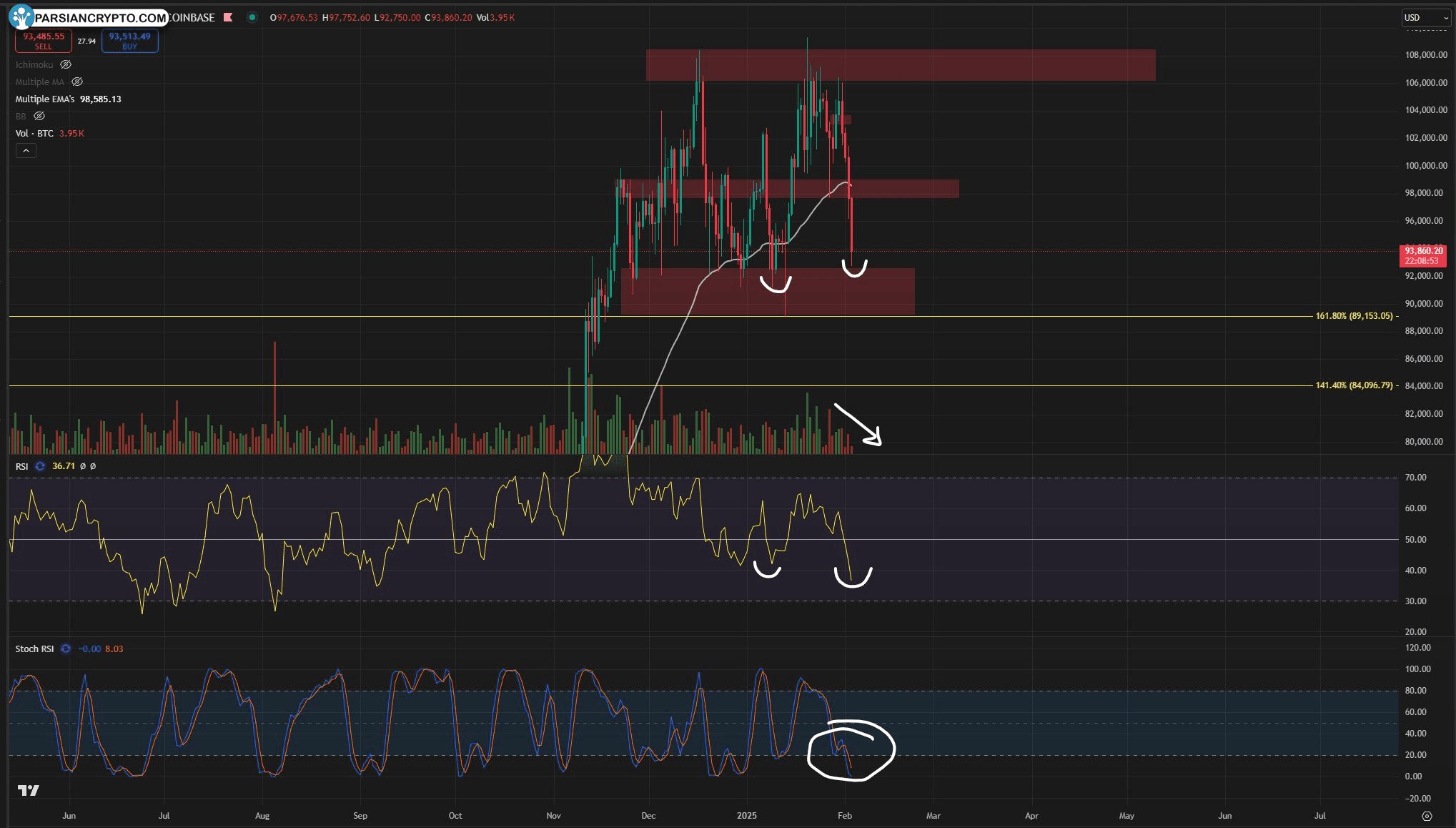1456x828 pixels.
Task: Click the May label on time axis
Action: [1126, 815]
